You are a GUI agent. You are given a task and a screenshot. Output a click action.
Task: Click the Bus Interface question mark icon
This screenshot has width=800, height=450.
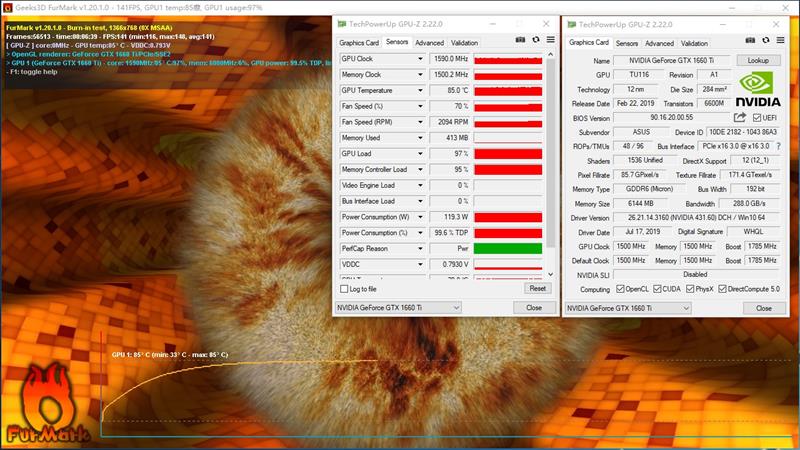[778, 146]
